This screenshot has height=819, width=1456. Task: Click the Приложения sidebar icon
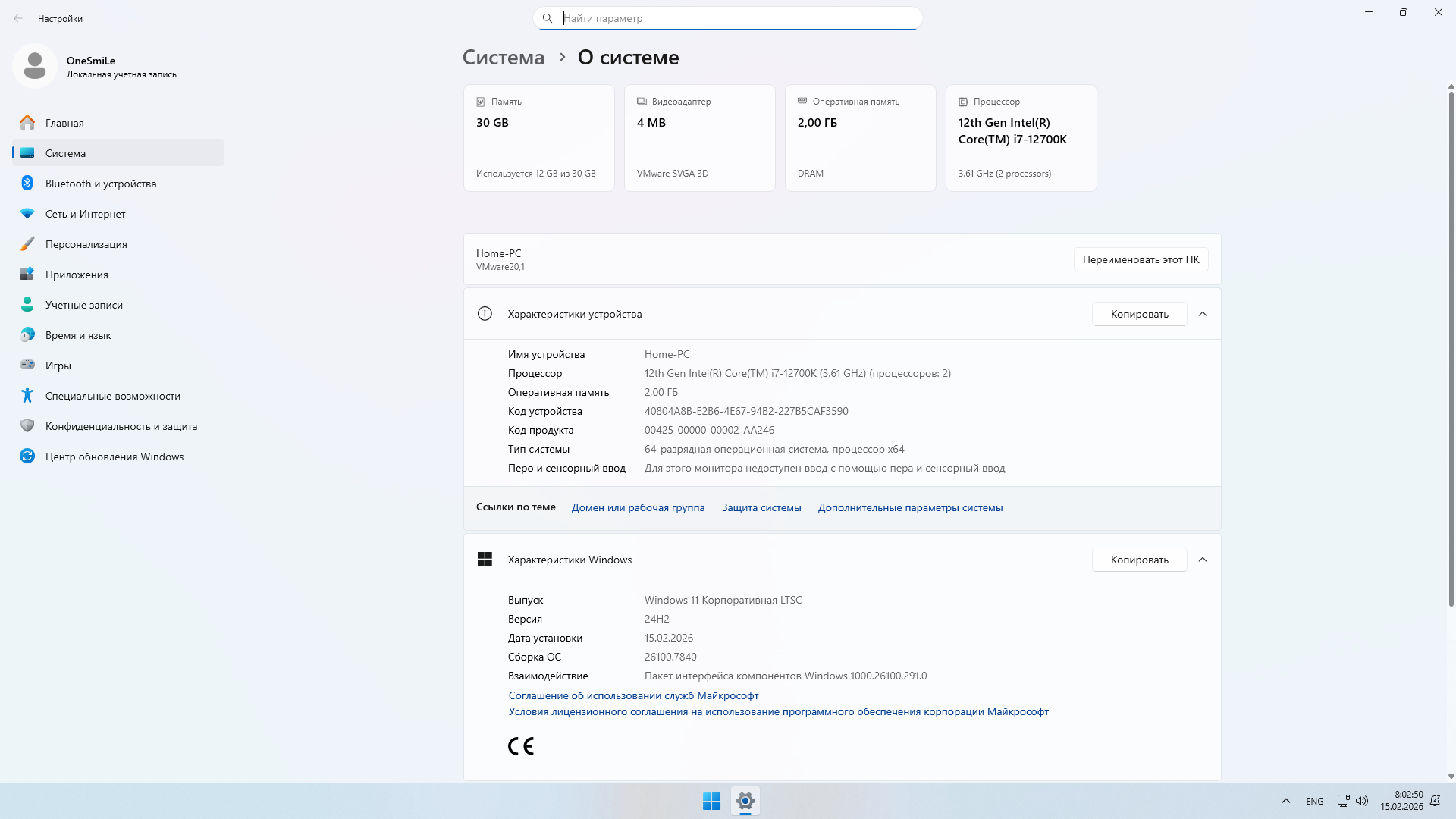tap(27, 274)
